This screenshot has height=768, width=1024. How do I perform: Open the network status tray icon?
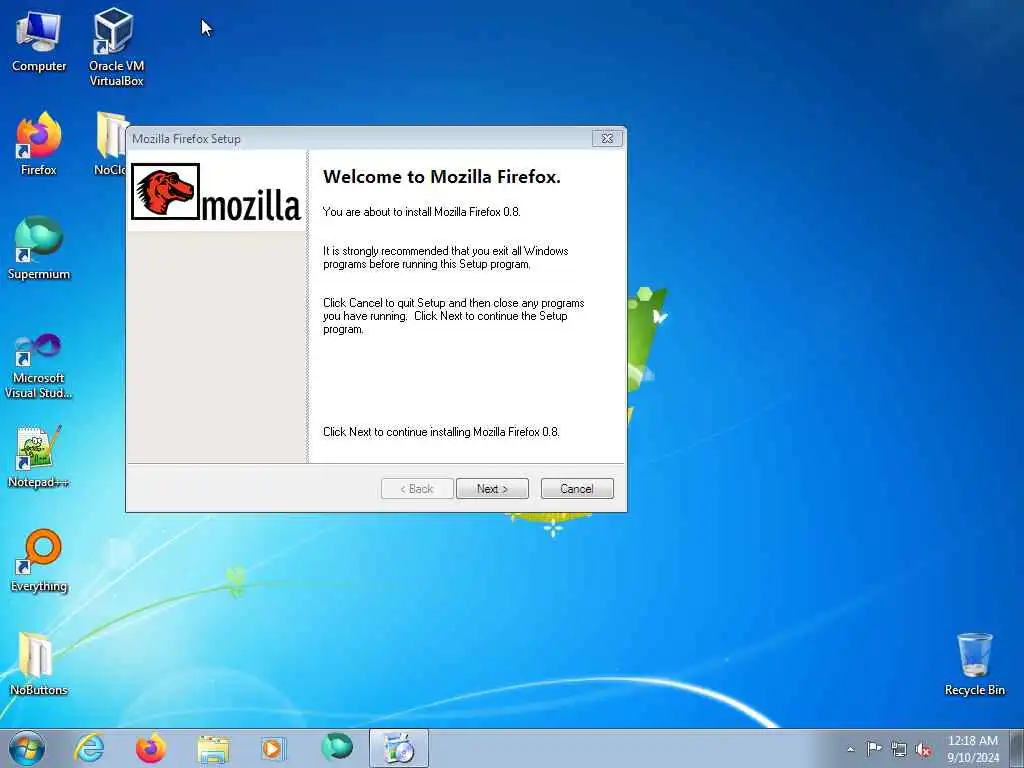tap(899, 749)
